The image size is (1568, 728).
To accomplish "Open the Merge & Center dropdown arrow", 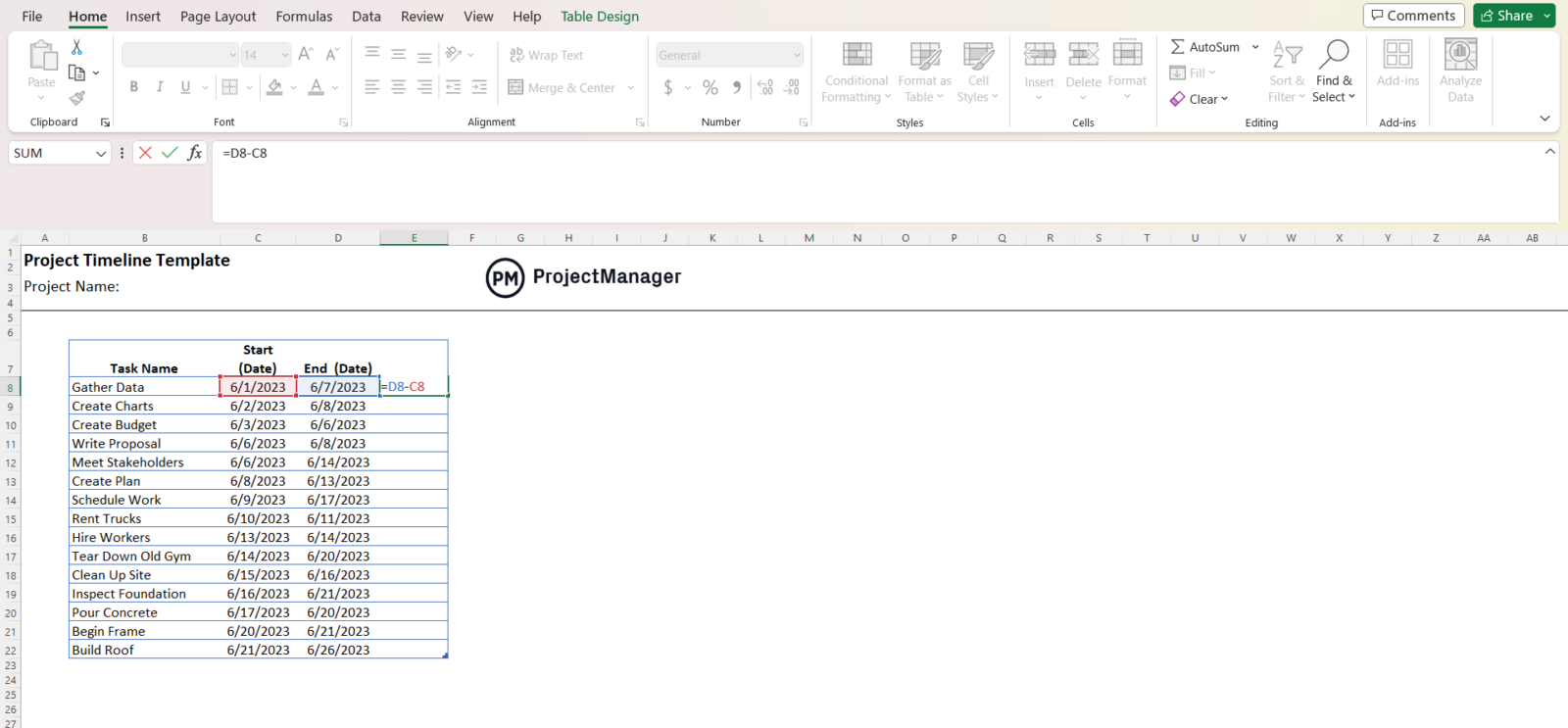I will (x=630, y=87).
